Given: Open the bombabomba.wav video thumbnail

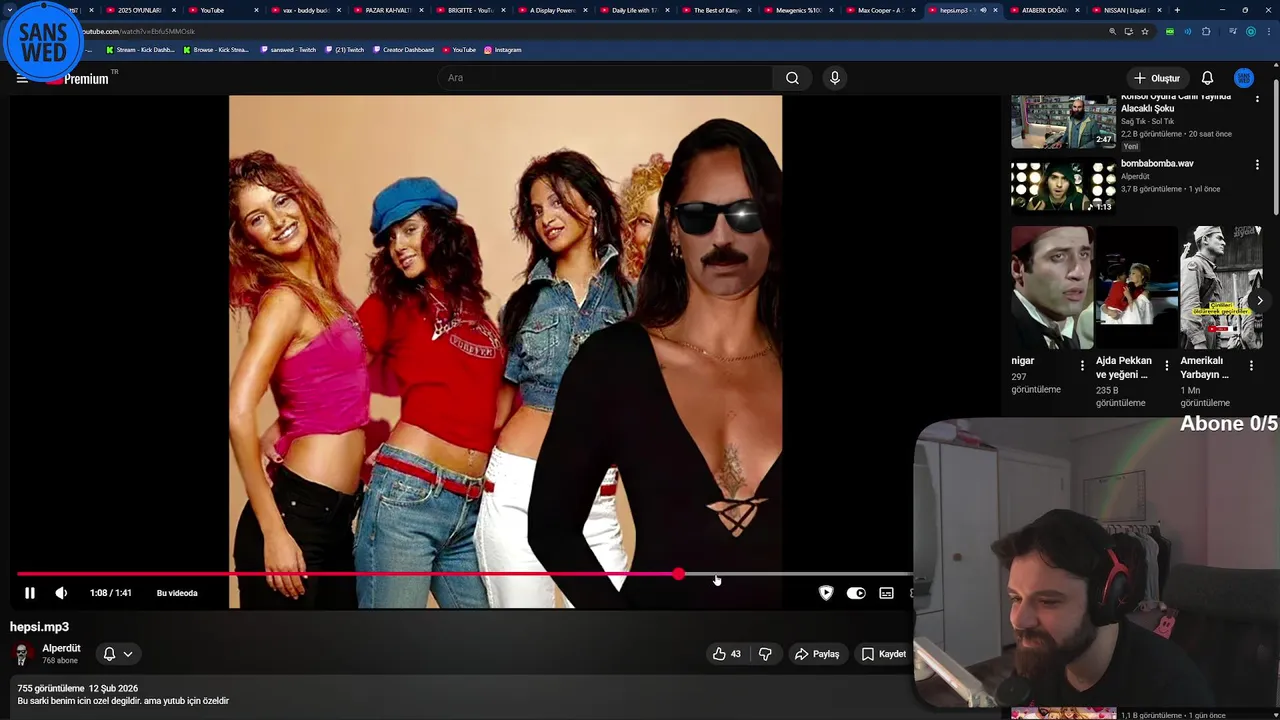Looking at the screenshot, I should point(1063,186).
